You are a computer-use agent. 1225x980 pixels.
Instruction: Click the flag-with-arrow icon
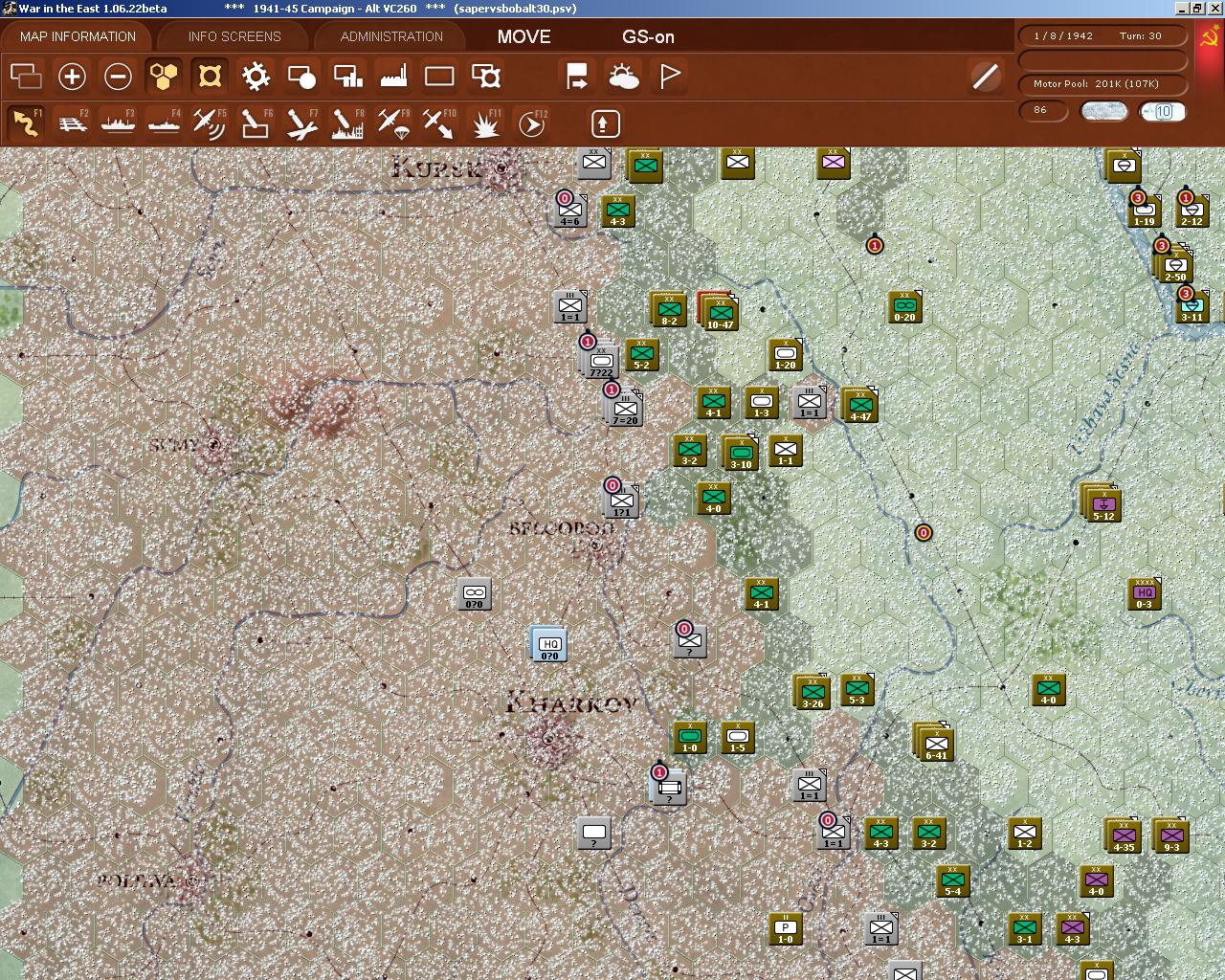(x=577, y=76)
